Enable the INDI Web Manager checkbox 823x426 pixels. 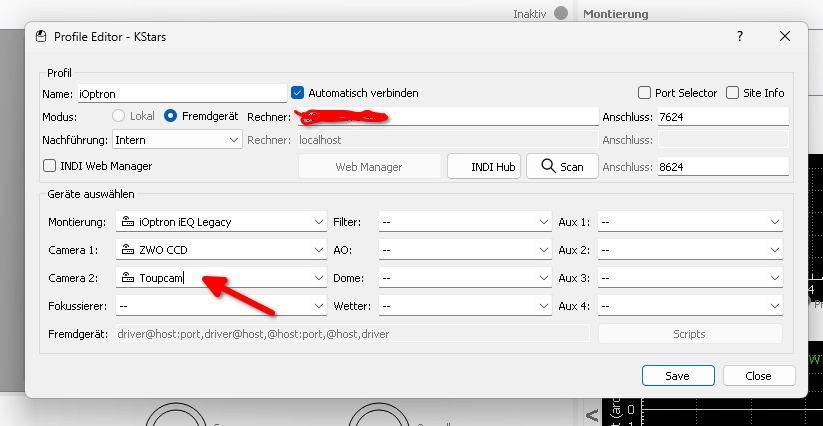[x=49, y=166]
